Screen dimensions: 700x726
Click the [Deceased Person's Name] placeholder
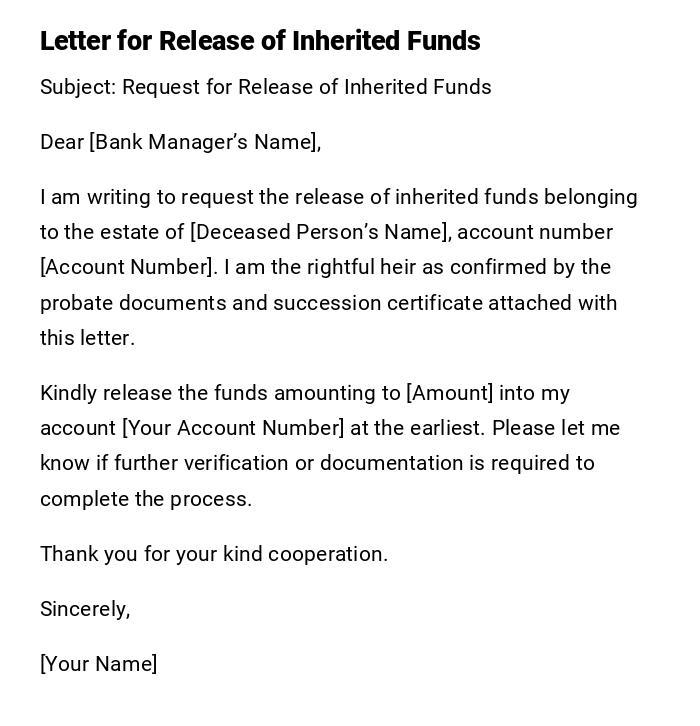[x=320, y=232]
